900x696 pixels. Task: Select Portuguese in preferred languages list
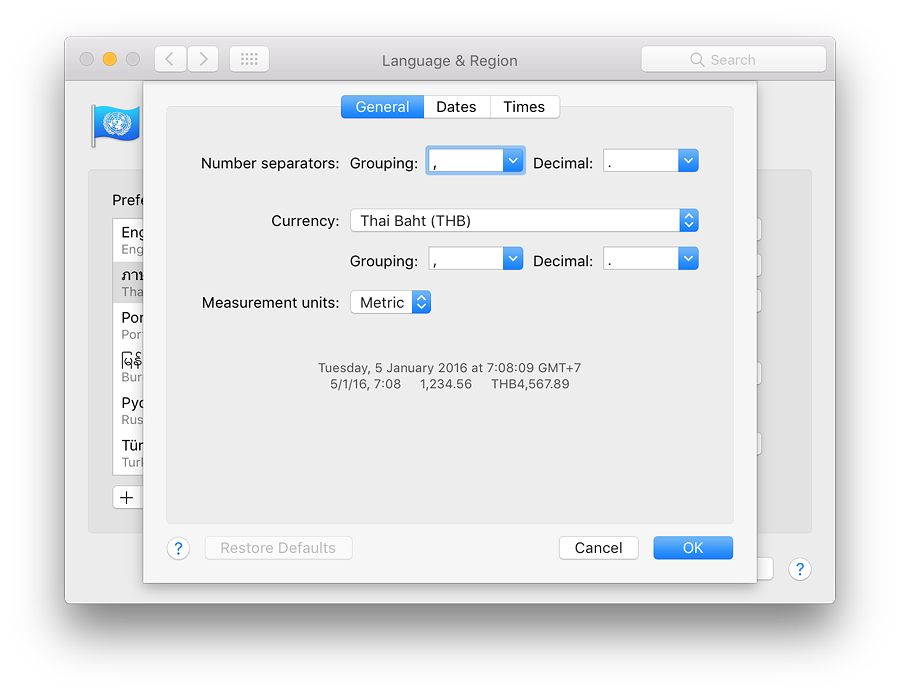(x=128, y=325)
